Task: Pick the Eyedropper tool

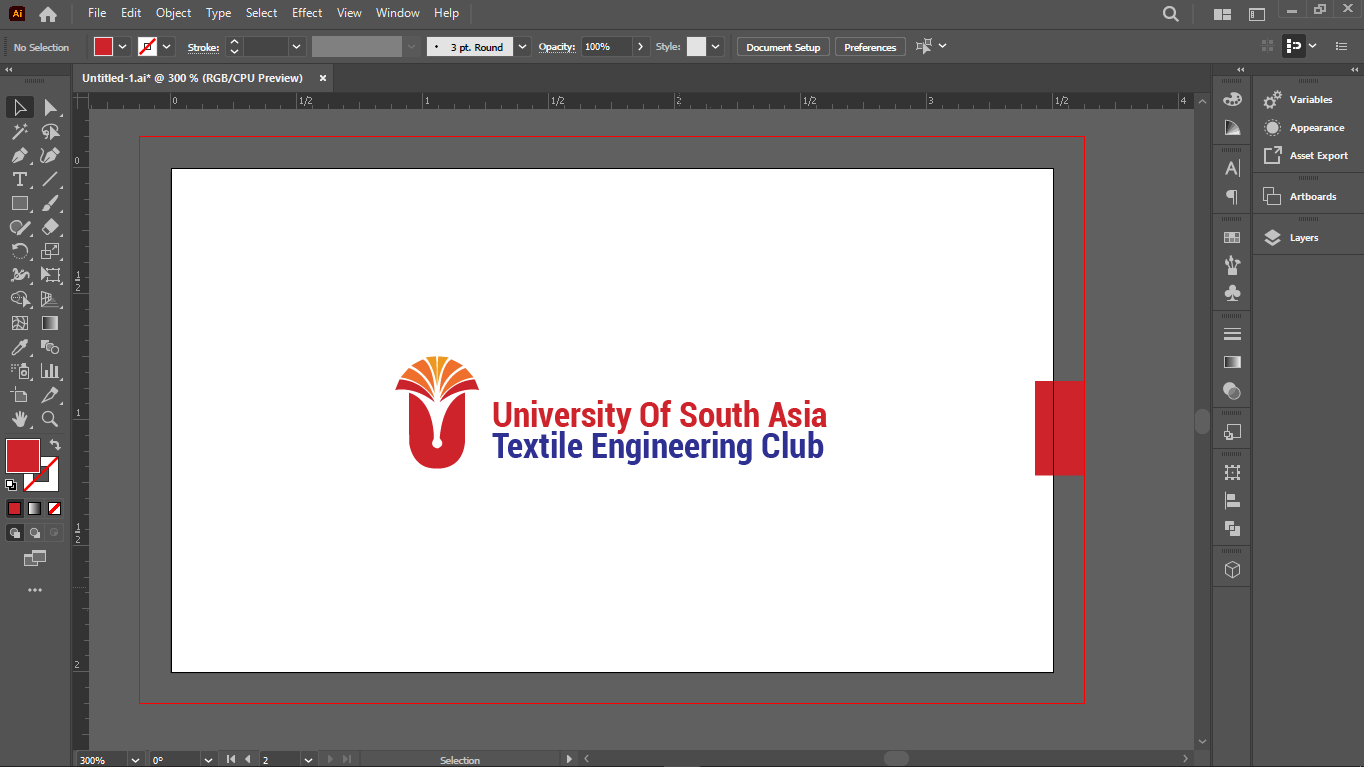Action: [x=19, y=347]
